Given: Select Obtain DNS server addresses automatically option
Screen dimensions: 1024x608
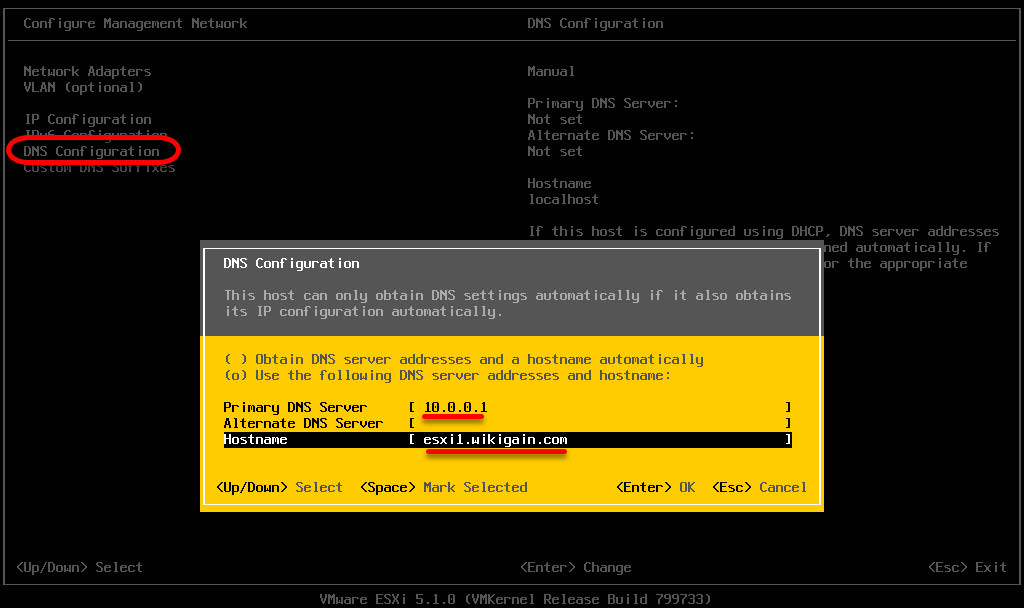Looking at the screenshot, I should 464,359.
